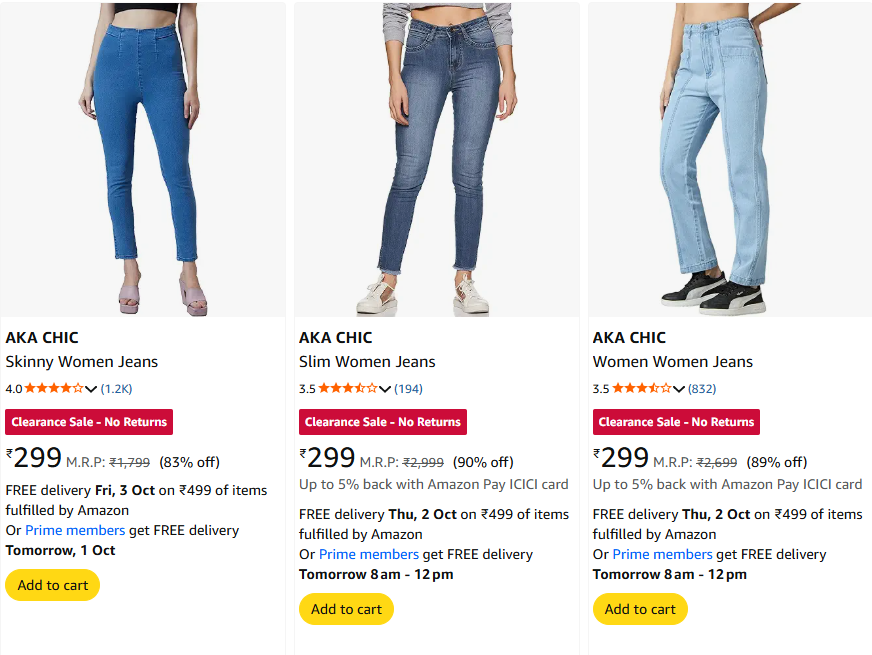The width and height of the screenshot is (872, 655).
Task: Click the Skinny Women Jeans title
Action: point(81,362)
